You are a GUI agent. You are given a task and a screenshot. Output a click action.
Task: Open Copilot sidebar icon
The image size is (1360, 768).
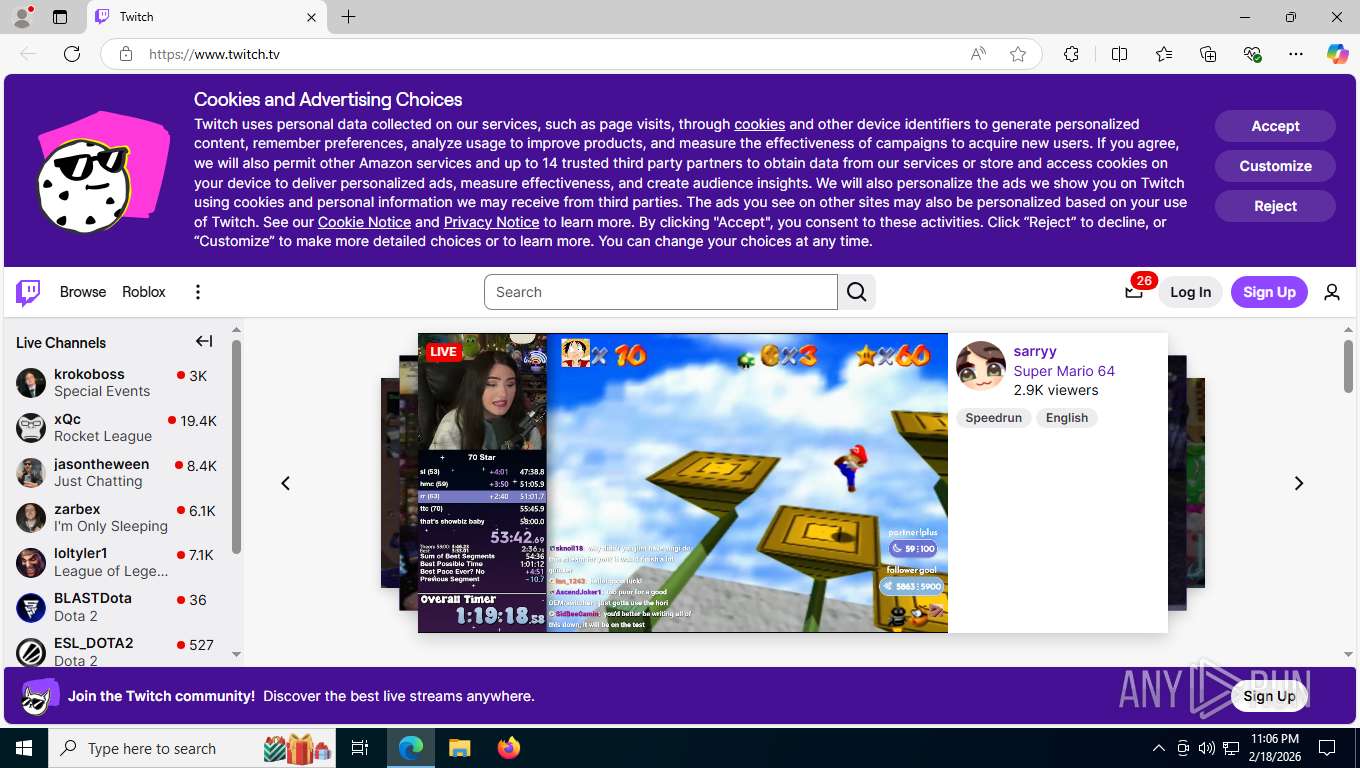[1338, 54]
